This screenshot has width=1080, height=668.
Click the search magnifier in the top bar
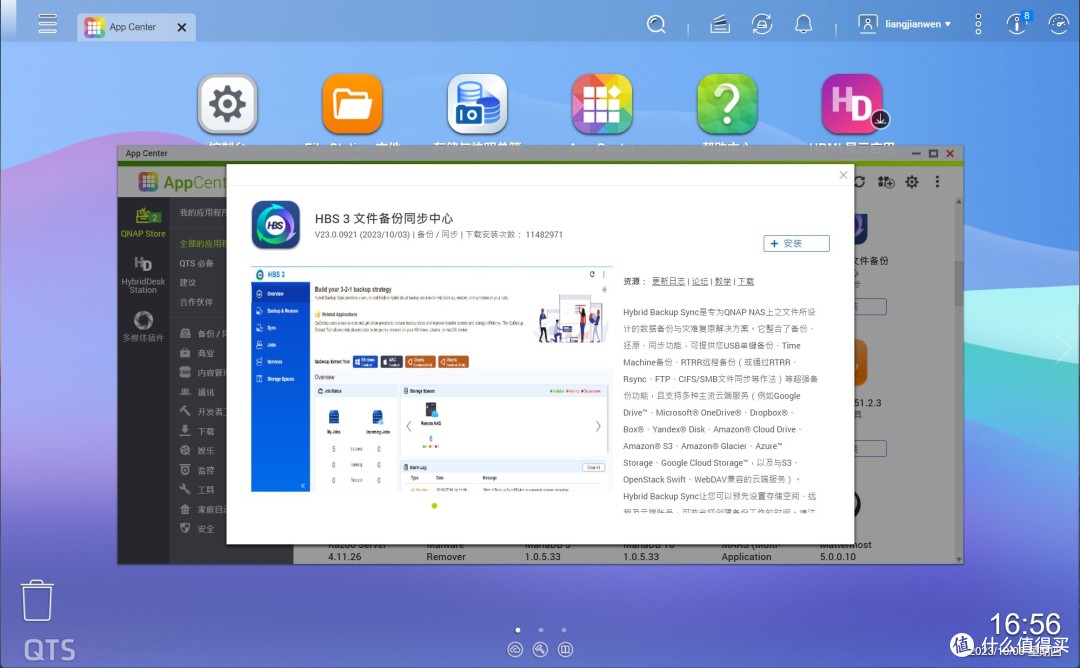(656, 25)
